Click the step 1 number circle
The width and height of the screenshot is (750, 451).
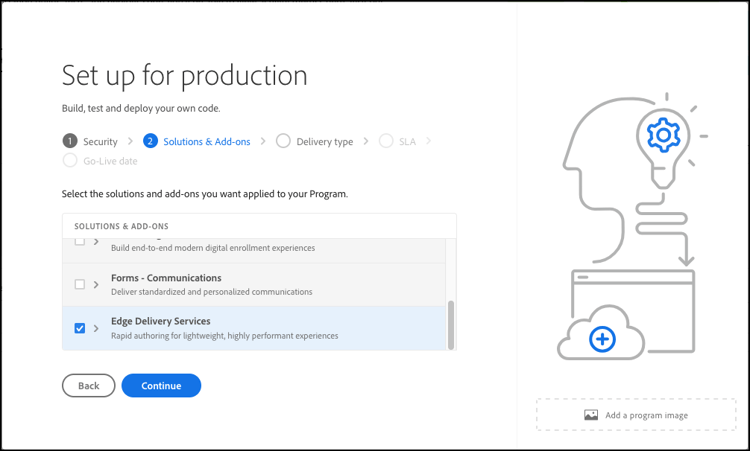[70, 141]
